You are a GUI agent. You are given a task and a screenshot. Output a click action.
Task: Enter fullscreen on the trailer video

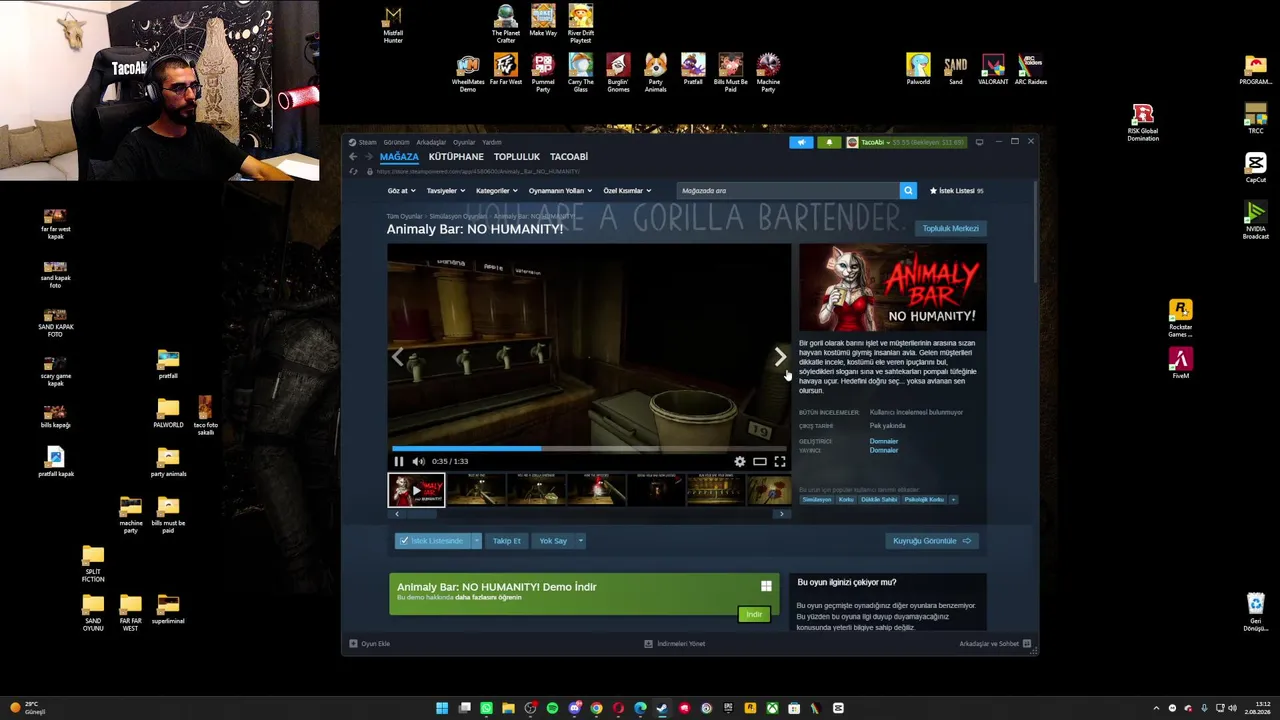[x=780, y=461]
